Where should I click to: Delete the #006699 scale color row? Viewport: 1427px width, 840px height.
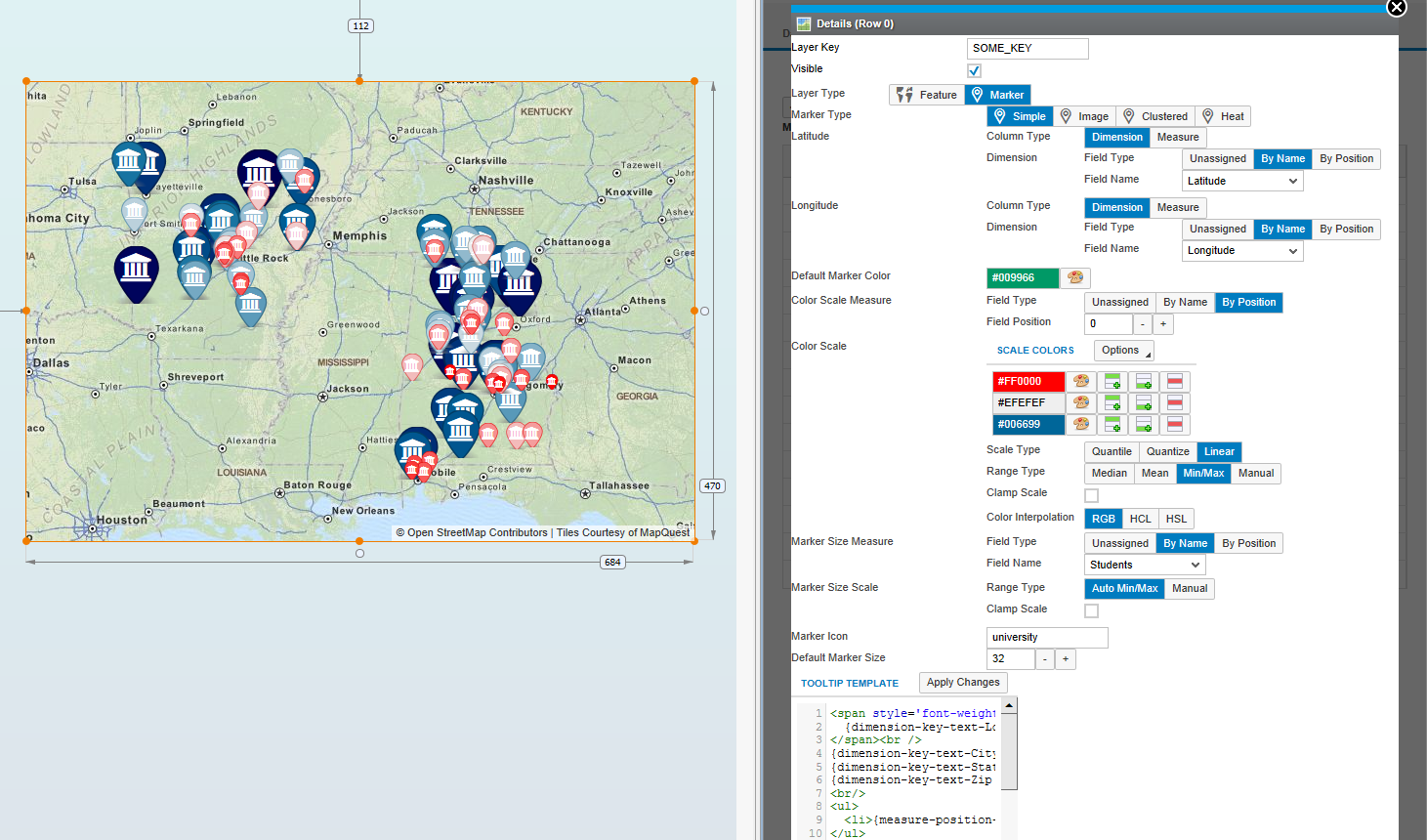[1175, 425]
